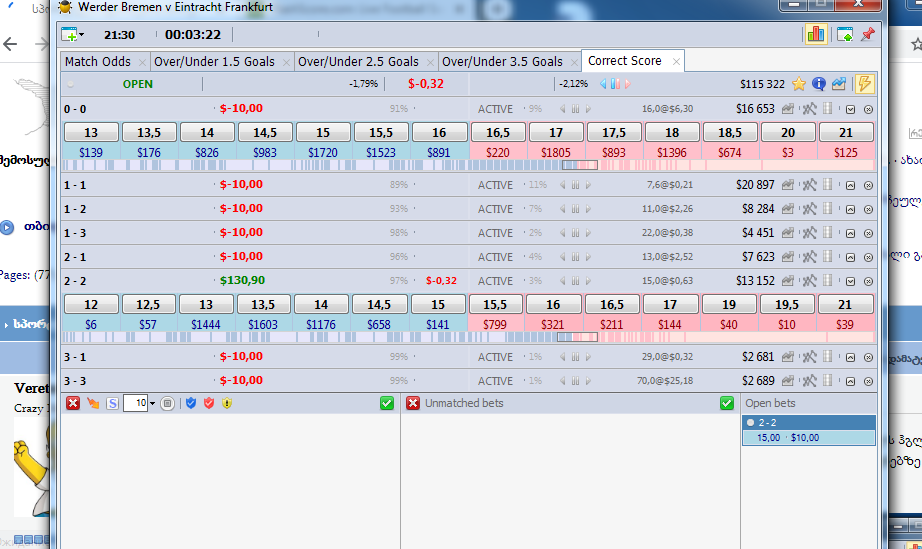
Task: Open the graph icon in the 0 - 0 row
Action: tap(787, 109)
